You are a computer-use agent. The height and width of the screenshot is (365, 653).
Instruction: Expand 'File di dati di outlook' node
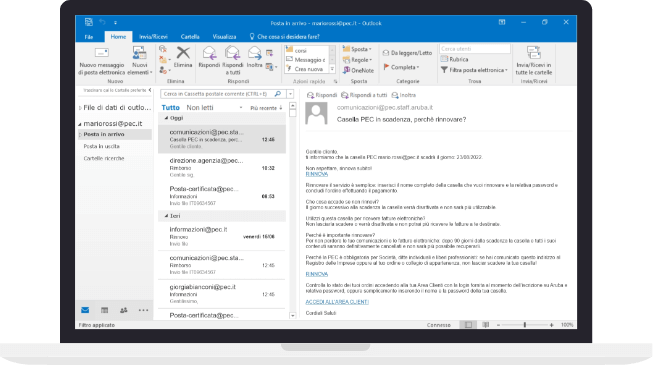tap(80, 108)
